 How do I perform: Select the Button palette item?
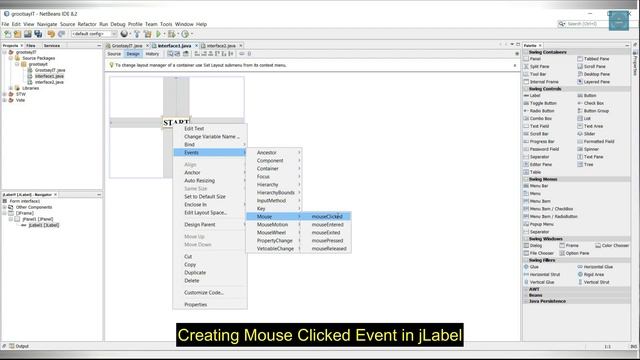tap(587, 96)
